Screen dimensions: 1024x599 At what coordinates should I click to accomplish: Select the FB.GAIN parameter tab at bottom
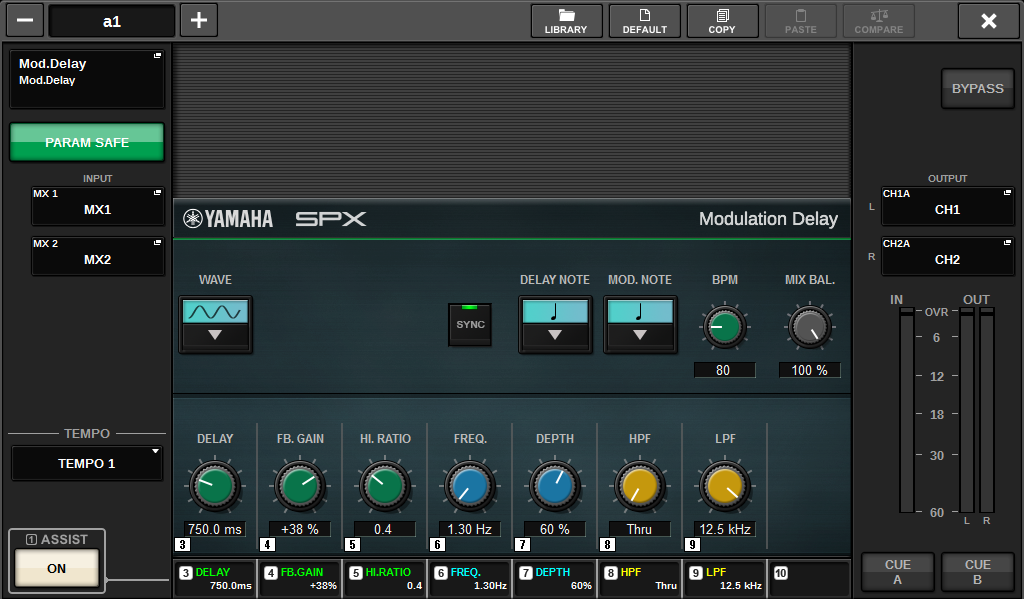tap(299, 579)
